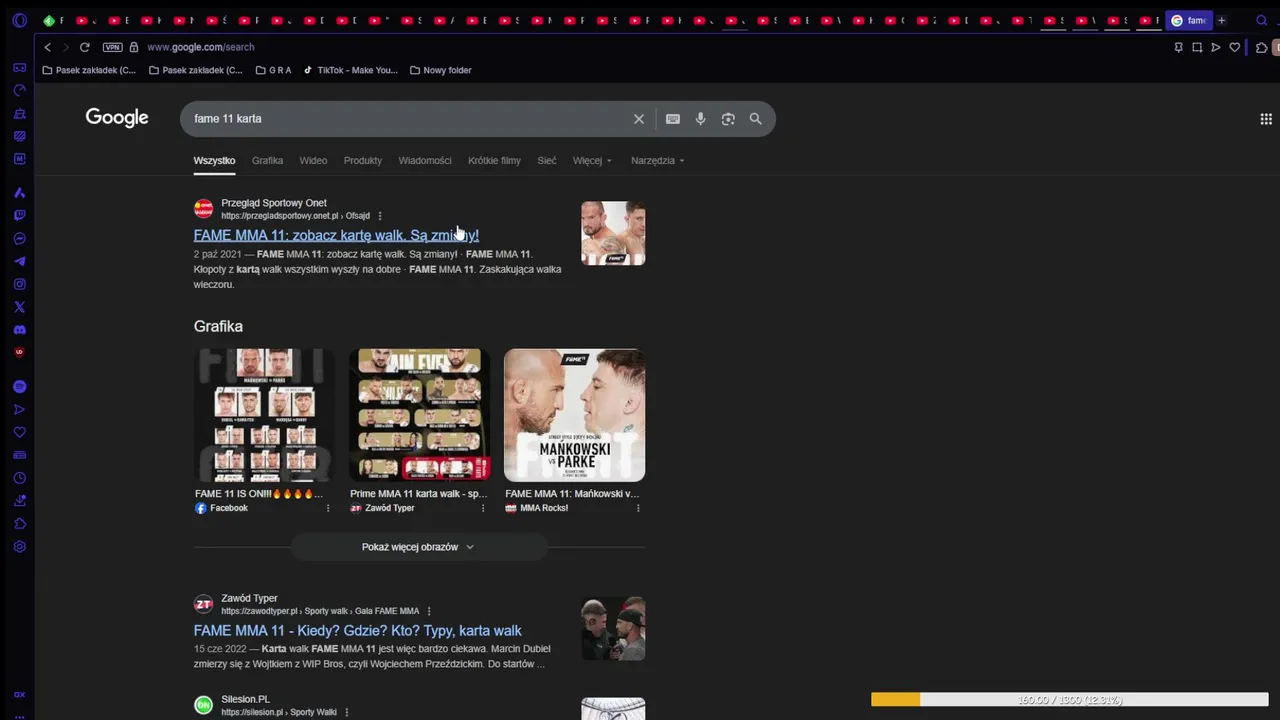The image size is (1280, 720).
Task: Open Twitch in the sidebar
Action: [19, 215]
